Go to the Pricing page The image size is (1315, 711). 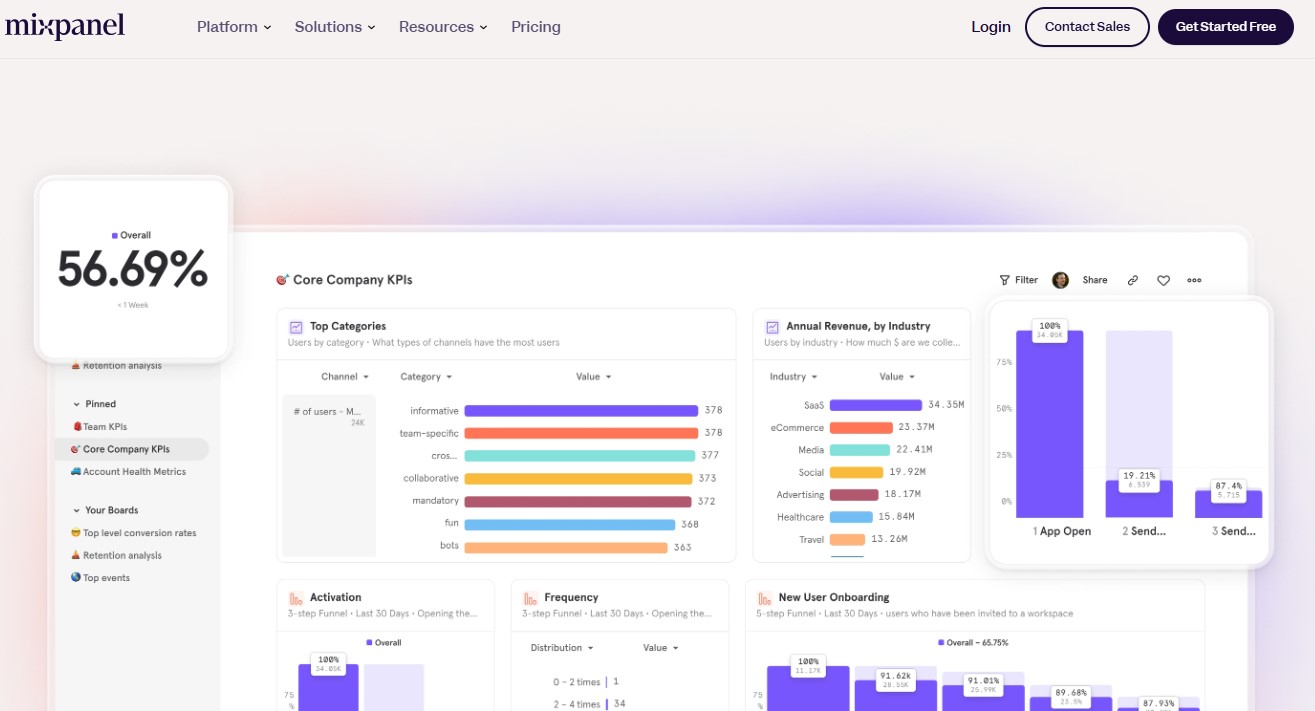coord(536,27)
